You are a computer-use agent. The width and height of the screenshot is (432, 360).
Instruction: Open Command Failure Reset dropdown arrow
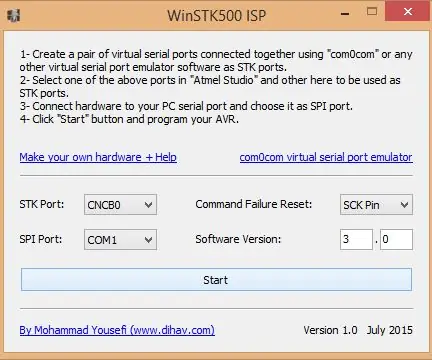tap(404, 205)
